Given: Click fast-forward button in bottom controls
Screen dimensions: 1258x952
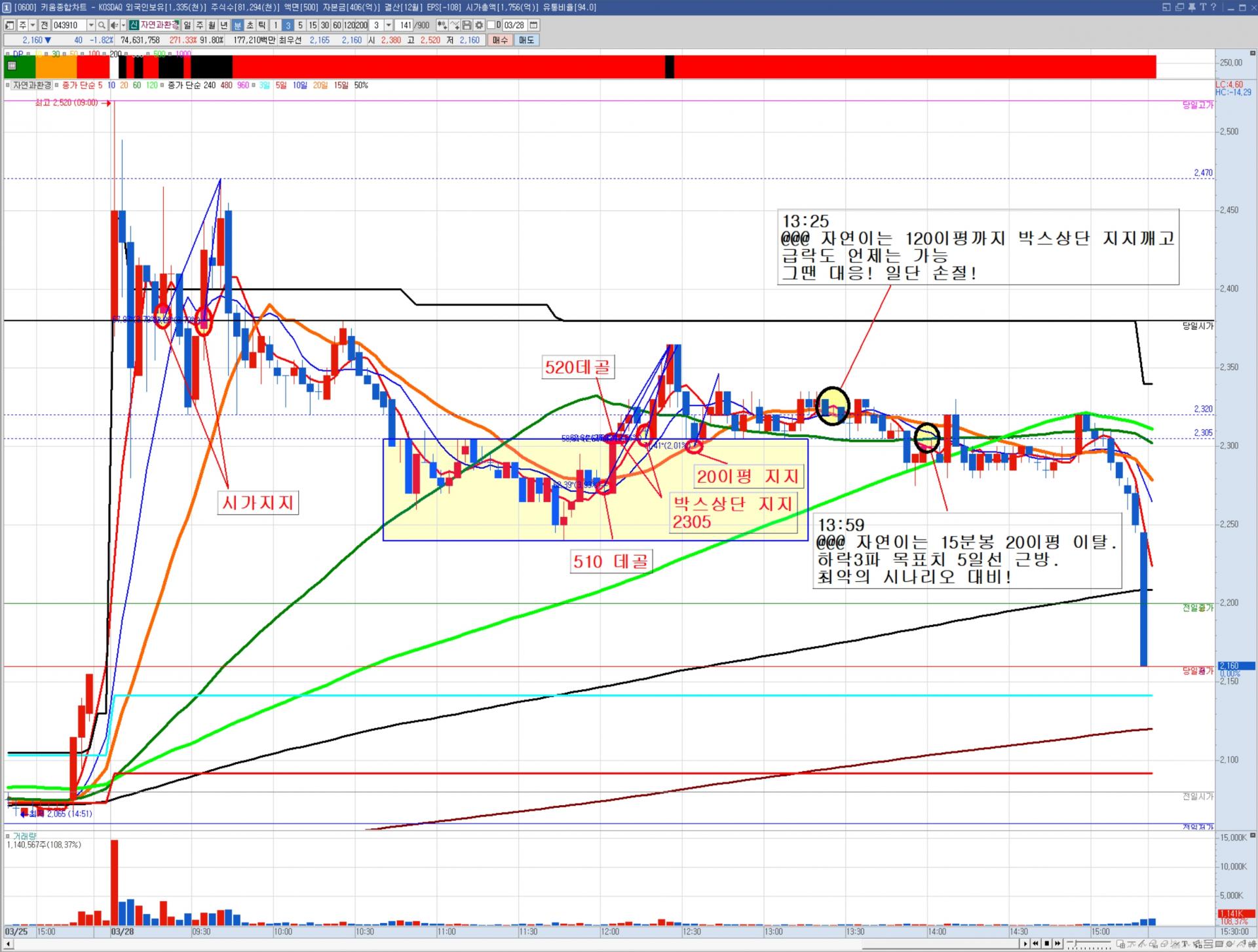Looking at the screenshot, I should point(1058,943).
